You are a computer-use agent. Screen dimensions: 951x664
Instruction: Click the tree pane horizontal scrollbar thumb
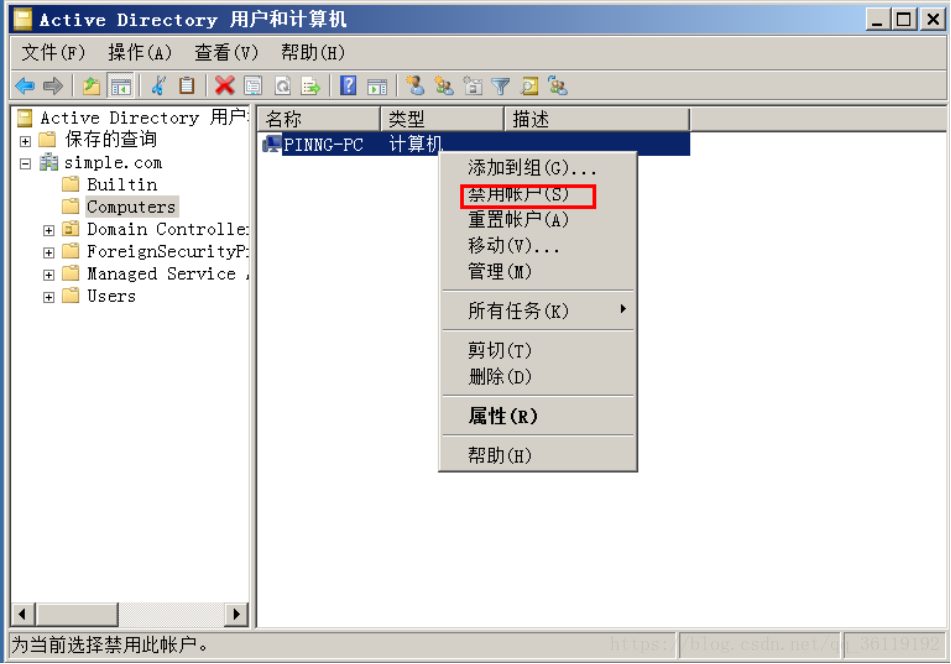77,614
